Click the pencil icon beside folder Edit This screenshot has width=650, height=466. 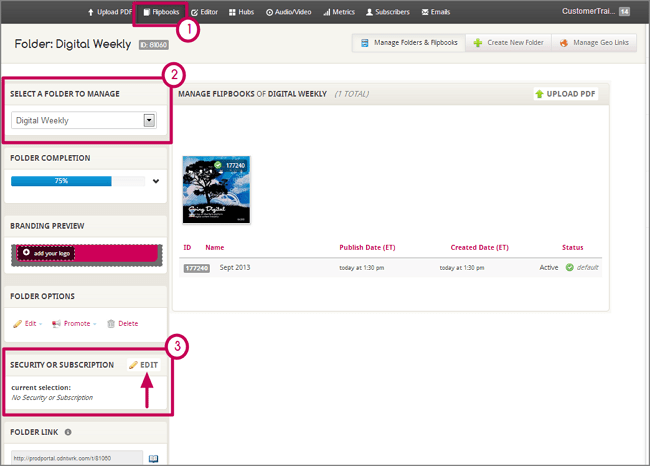[17, 324]
